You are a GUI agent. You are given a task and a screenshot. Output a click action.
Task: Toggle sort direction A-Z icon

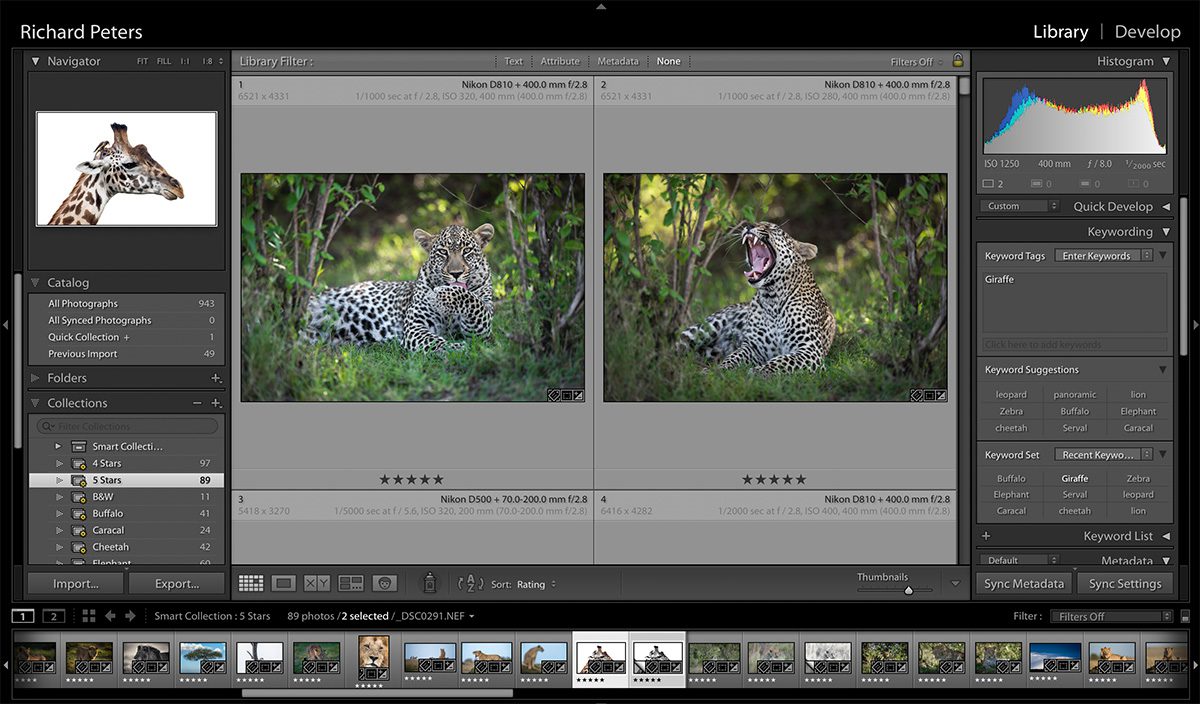[x=470, y=583]
